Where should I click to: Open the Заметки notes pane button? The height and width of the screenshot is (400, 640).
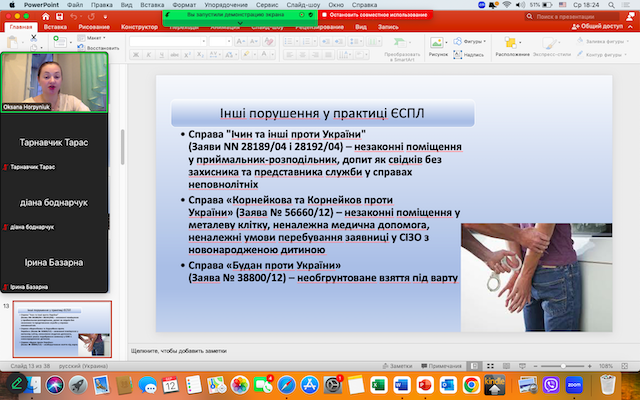pos(397,366)
